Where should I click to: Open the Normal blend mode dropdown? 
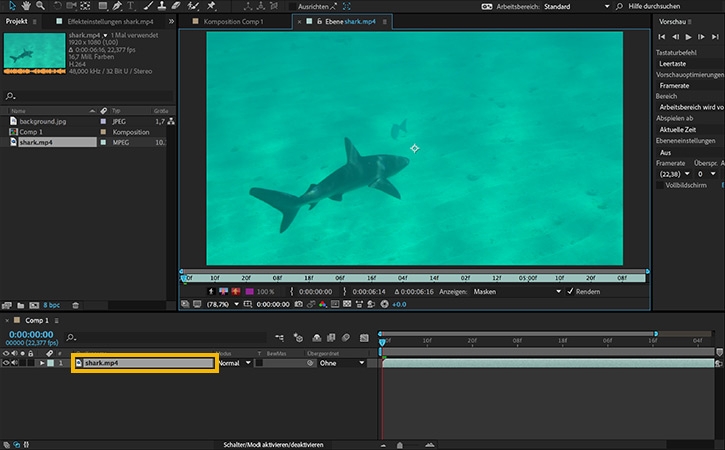coord(234,363)
